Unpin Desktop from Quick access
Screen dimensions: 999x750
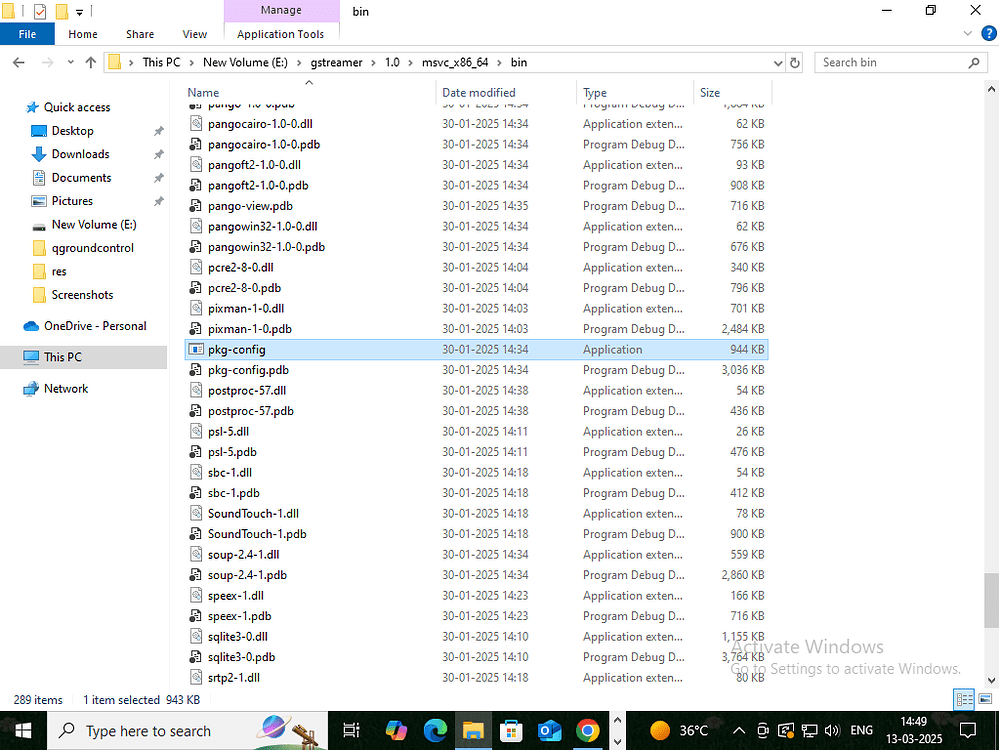tap(158, 130)
